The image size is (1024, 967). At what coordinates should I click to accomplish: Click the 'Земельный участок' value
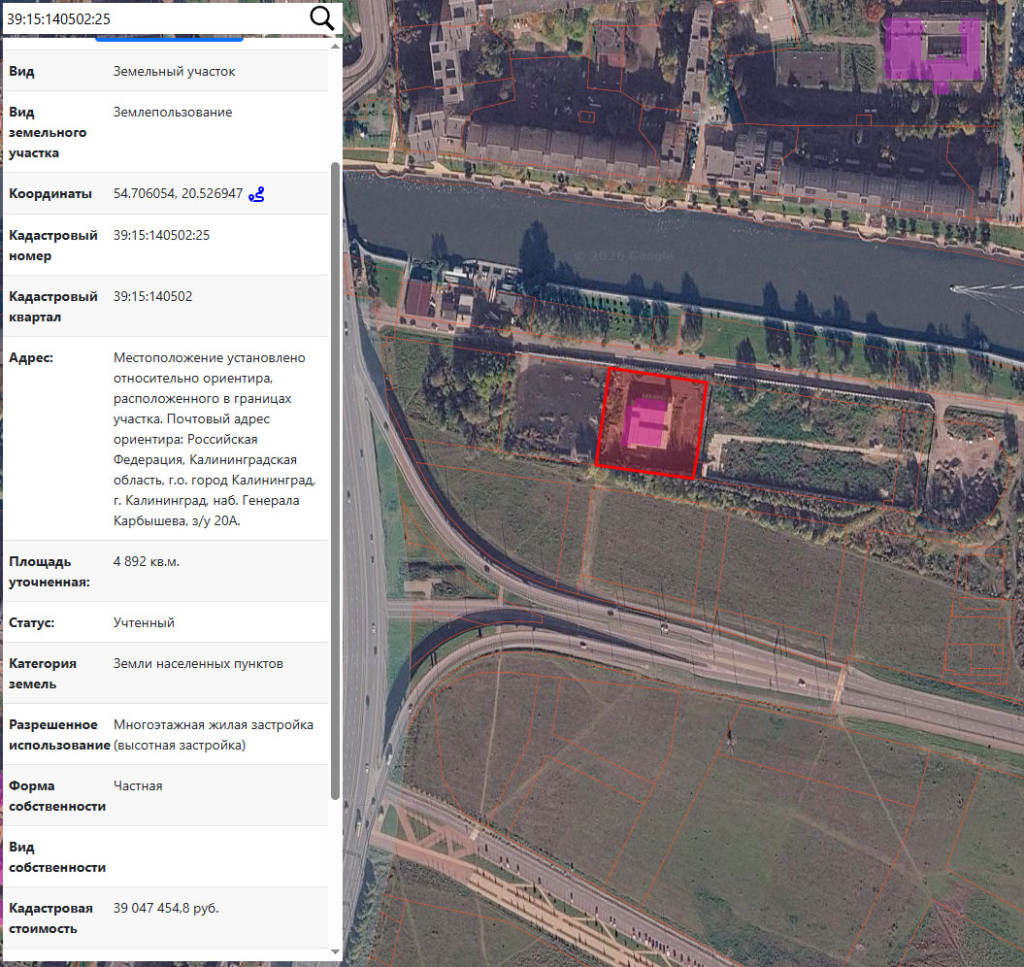tap(174, 71)
